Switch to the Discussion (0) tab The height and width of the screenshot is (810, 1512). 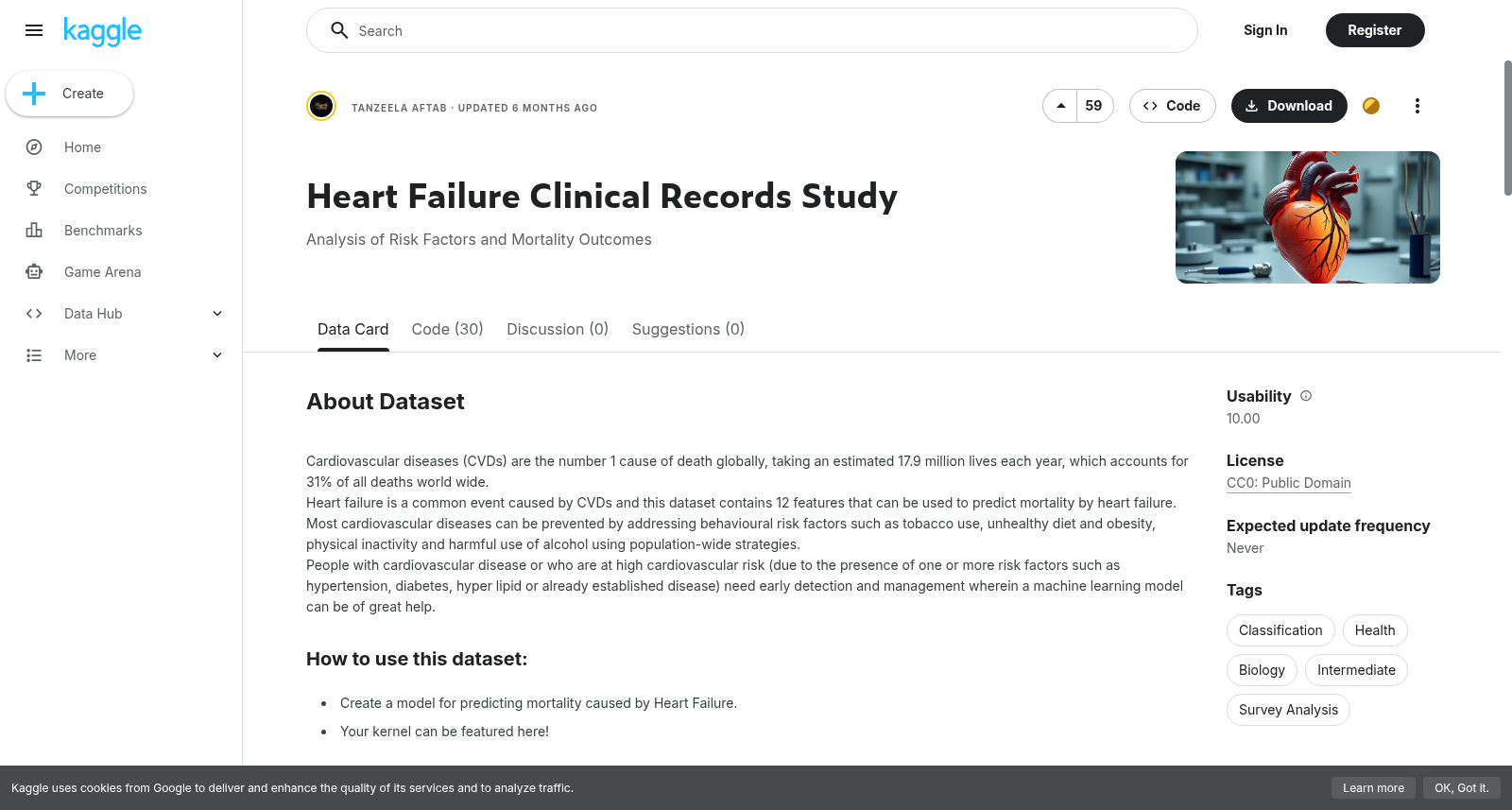558,329
